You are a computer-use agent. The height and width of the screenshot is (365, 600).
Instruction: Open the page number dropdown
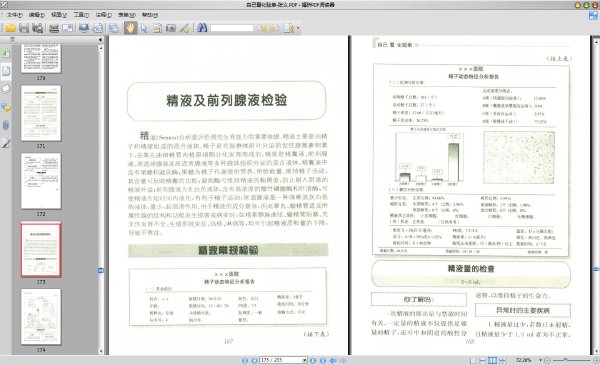(x=304, y=360)
